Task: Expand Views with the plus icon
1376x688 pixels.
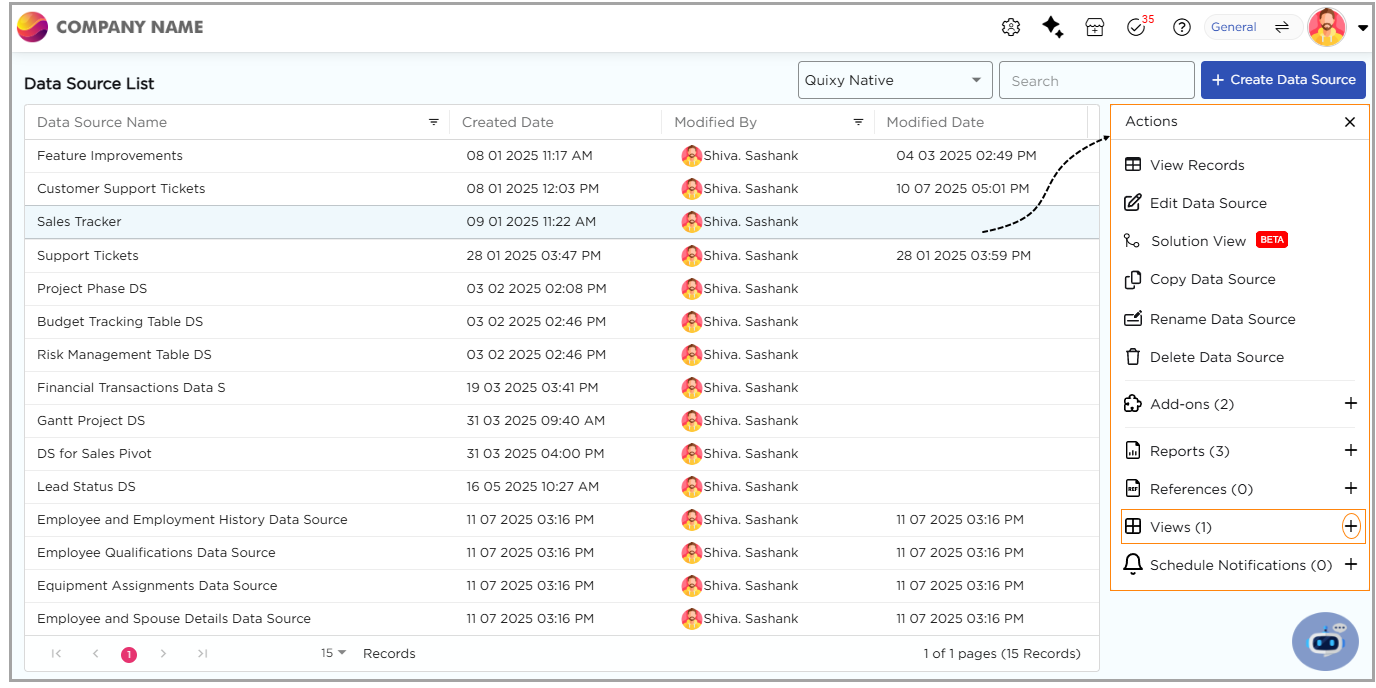Action: tap(1350, 526)
